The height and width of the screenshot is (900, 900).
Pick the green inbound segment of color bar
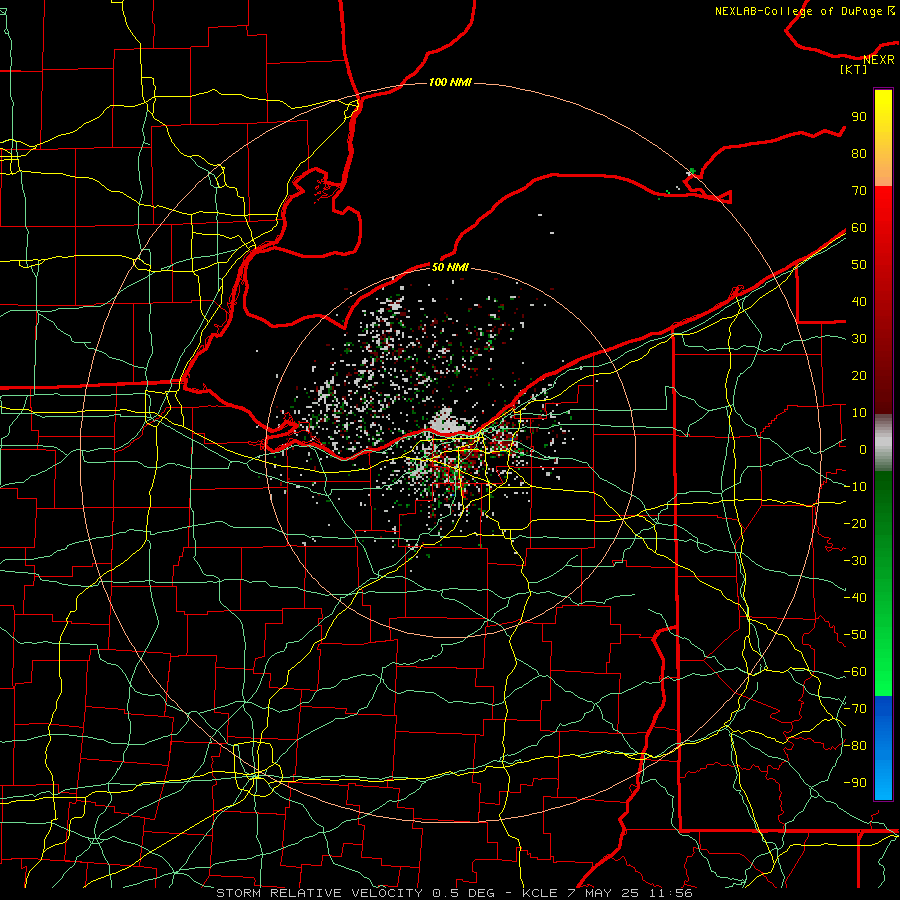[883, 584]
